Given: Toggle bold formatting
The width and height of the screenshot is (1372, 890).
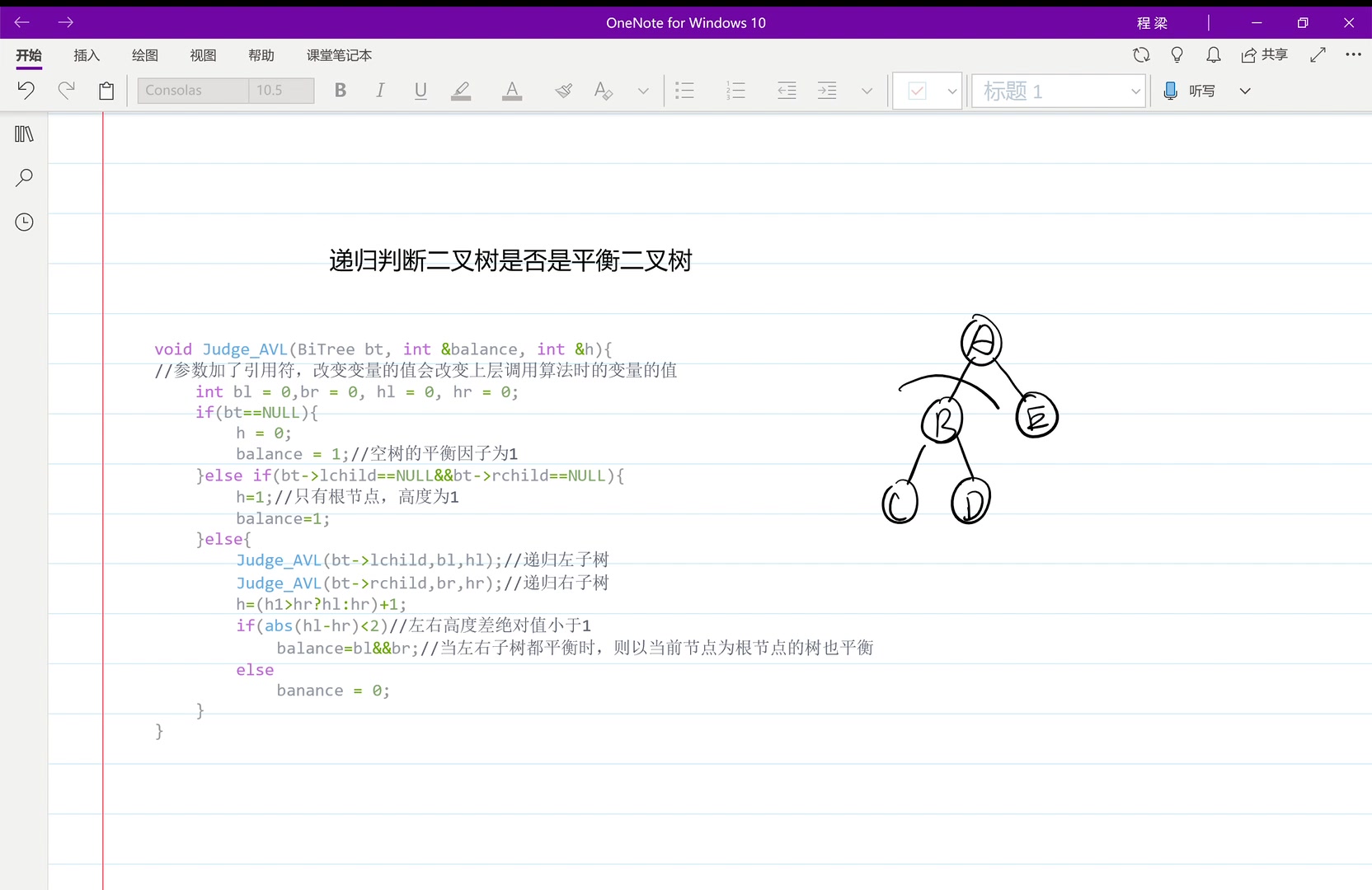Looking at the screenshot, I should (340, 91).
